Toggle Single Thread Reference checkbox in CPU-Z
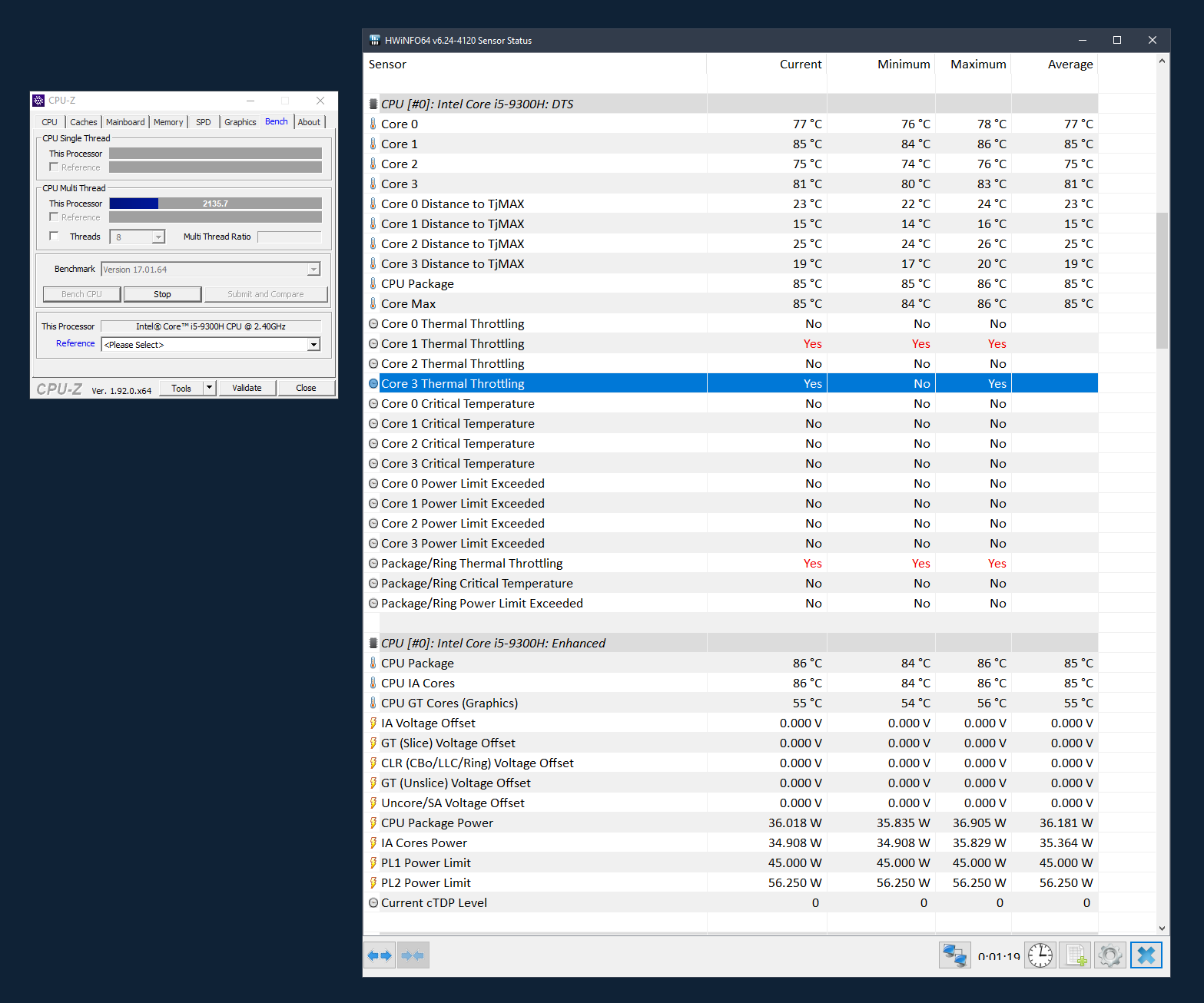Screen dimensions: 1204x1003 point(54,167)
